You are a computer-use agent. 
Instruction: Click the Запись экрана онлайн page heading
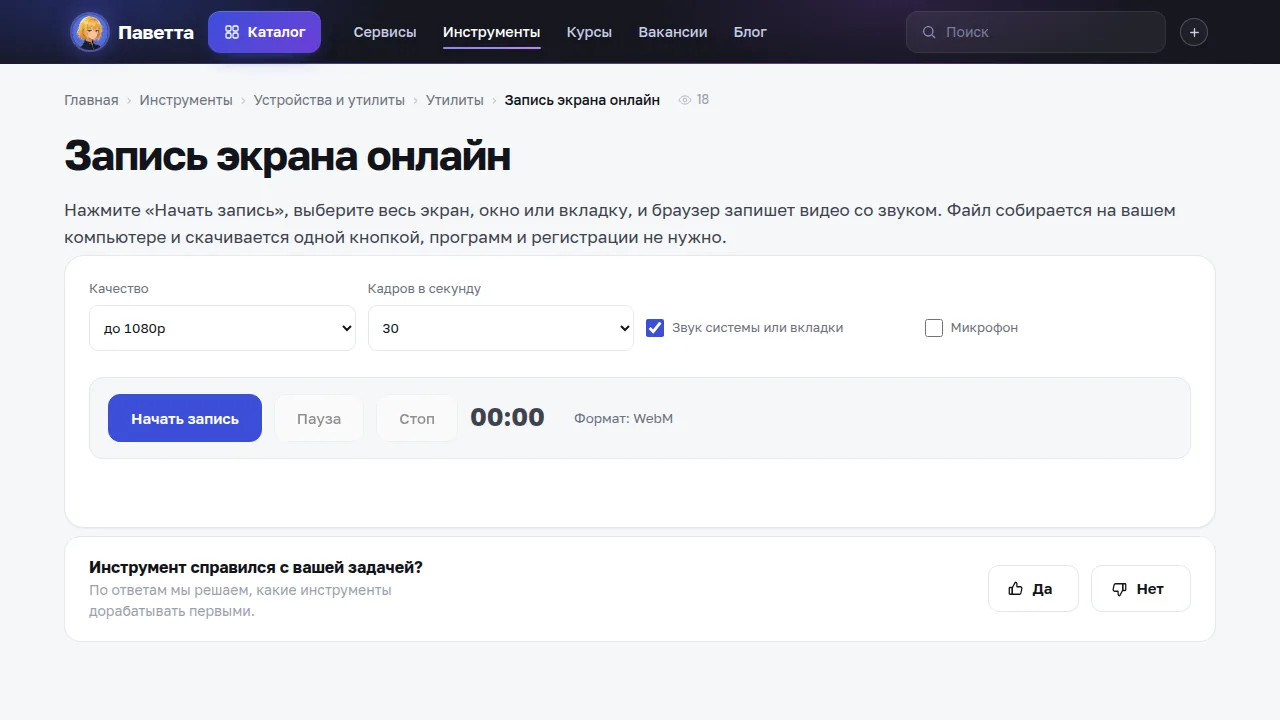coord(288,157)
